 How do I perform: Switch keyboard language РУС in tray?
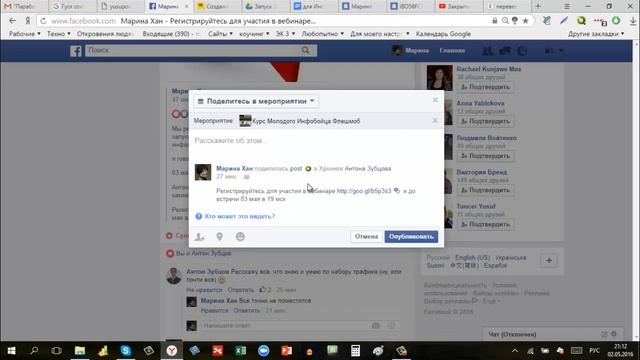point(594,351)
